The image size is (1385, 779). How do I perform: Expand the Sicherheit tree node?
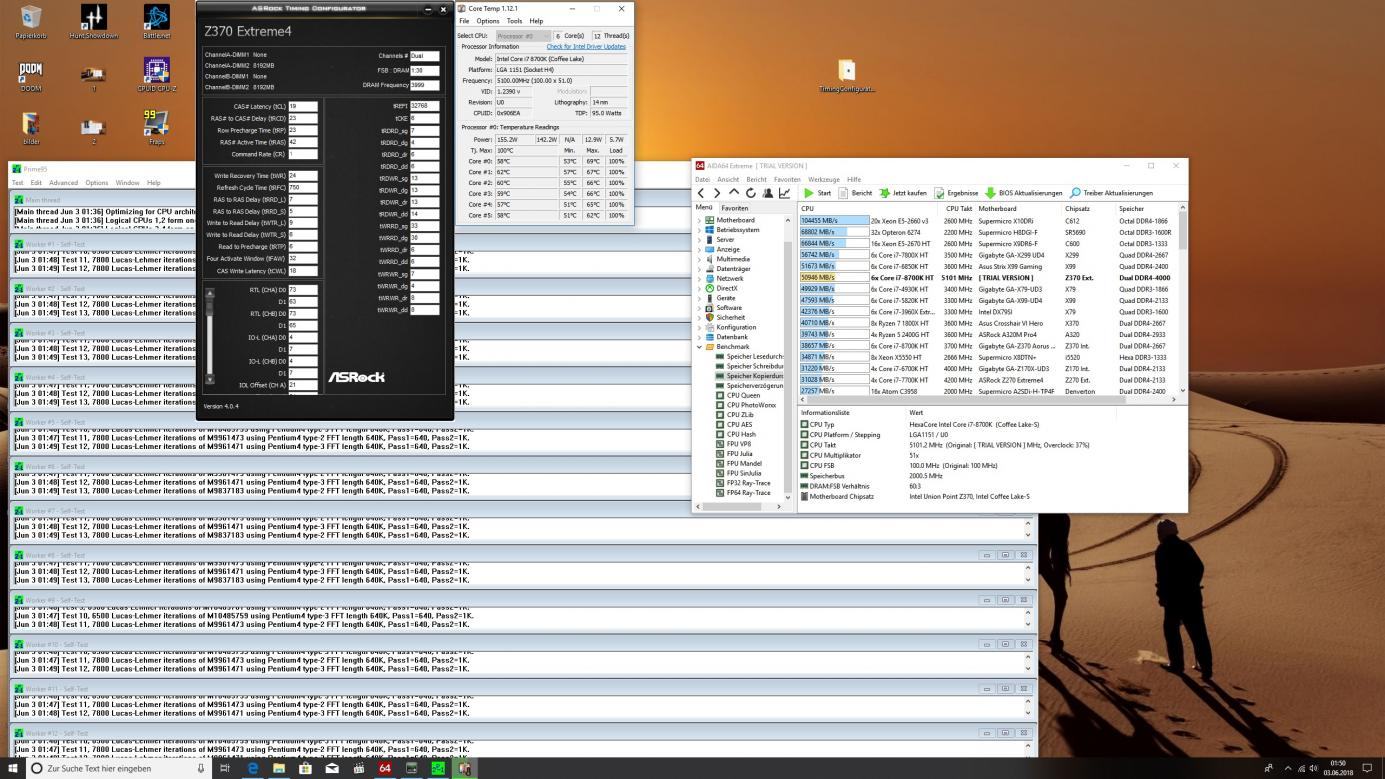pos(699,318)
